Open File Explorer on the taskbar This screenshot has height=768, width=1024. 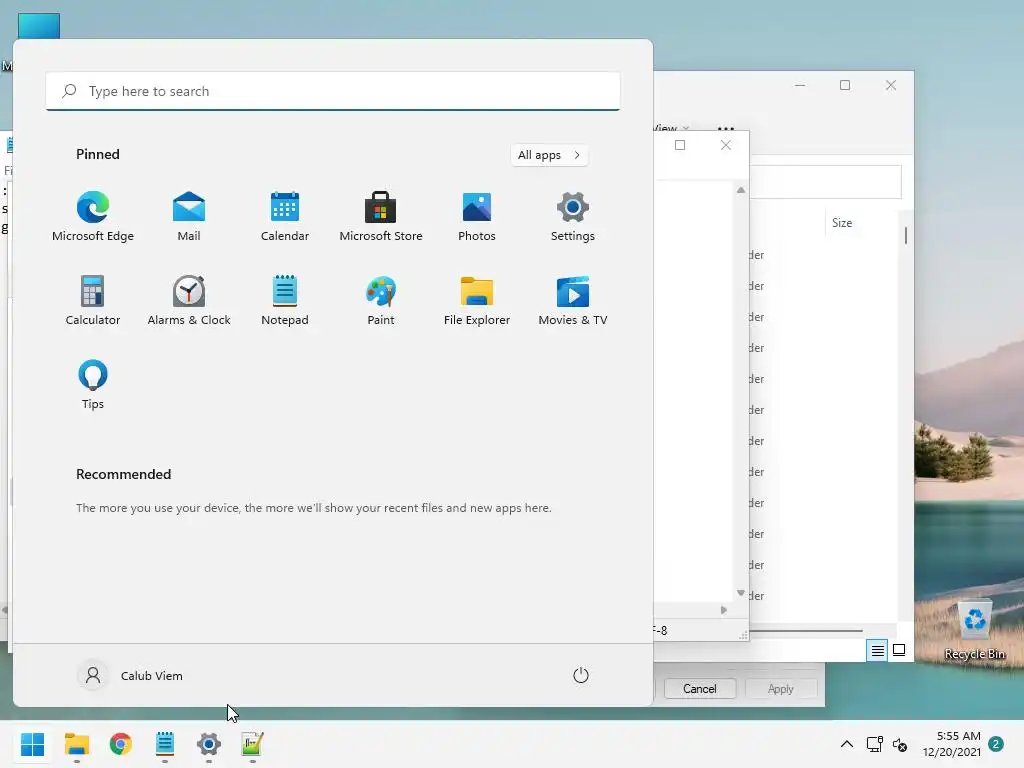pos(77,744)
